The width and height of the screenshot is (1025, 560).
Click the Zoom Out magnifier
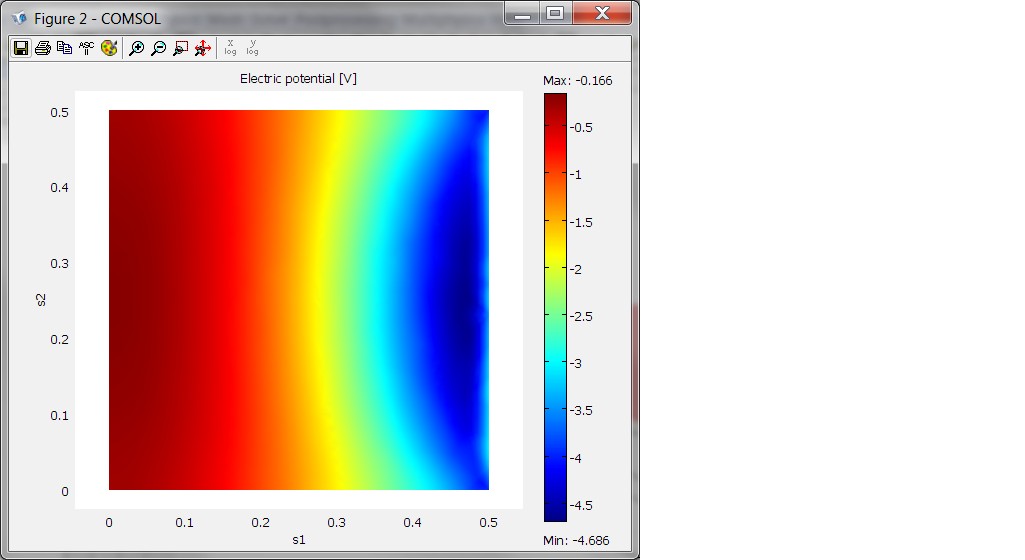(x=158, y=48)
